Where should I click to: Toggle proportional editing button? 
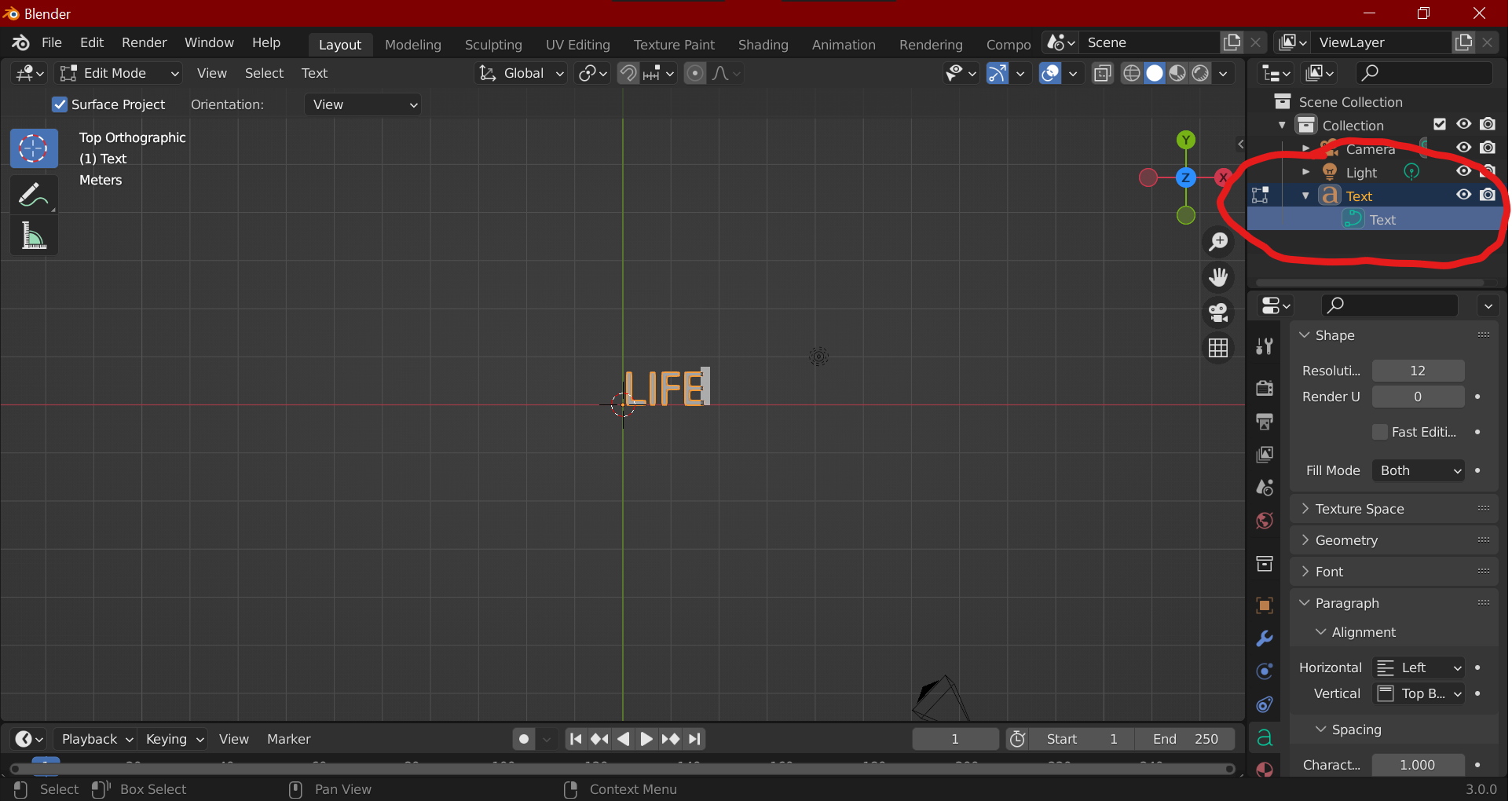[695, 73]
